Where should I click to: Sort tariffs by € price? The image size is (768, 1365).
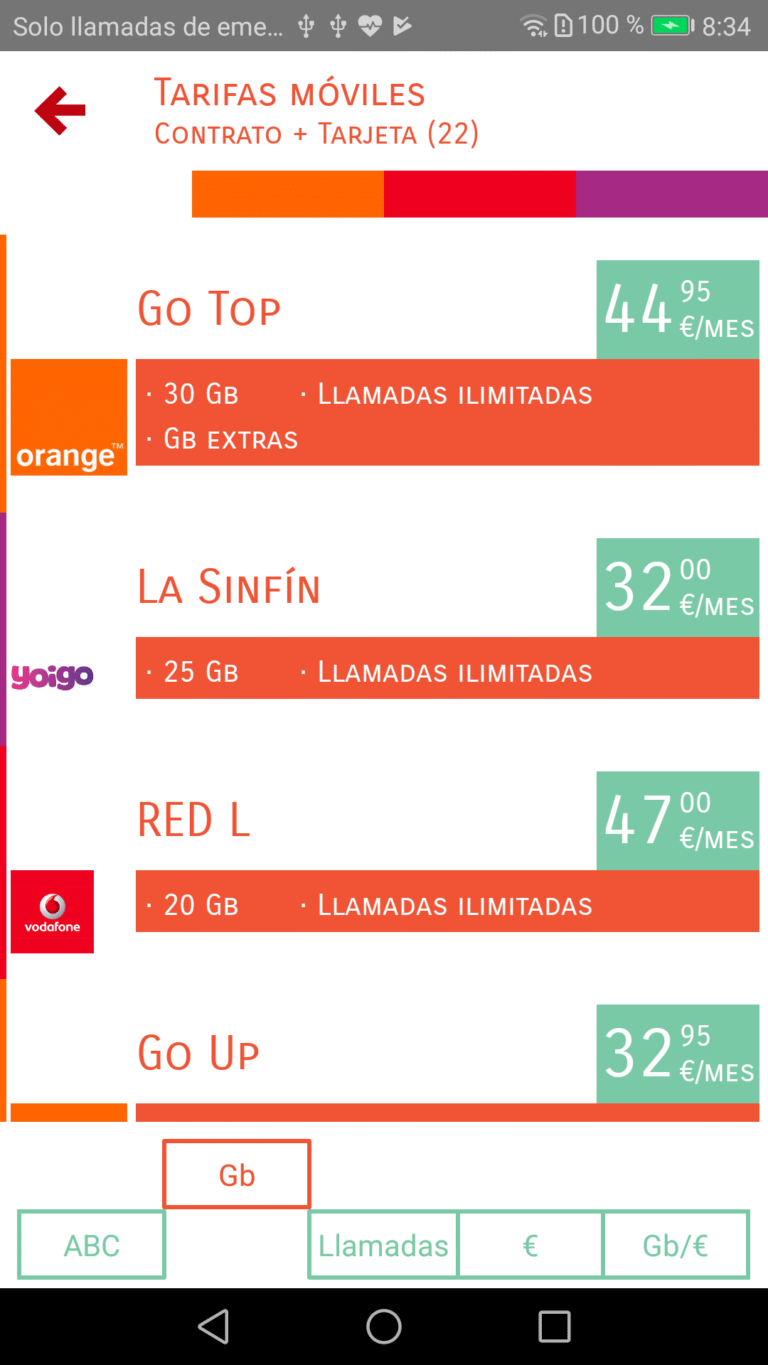pyautogui.click(x=530, y=1245)
